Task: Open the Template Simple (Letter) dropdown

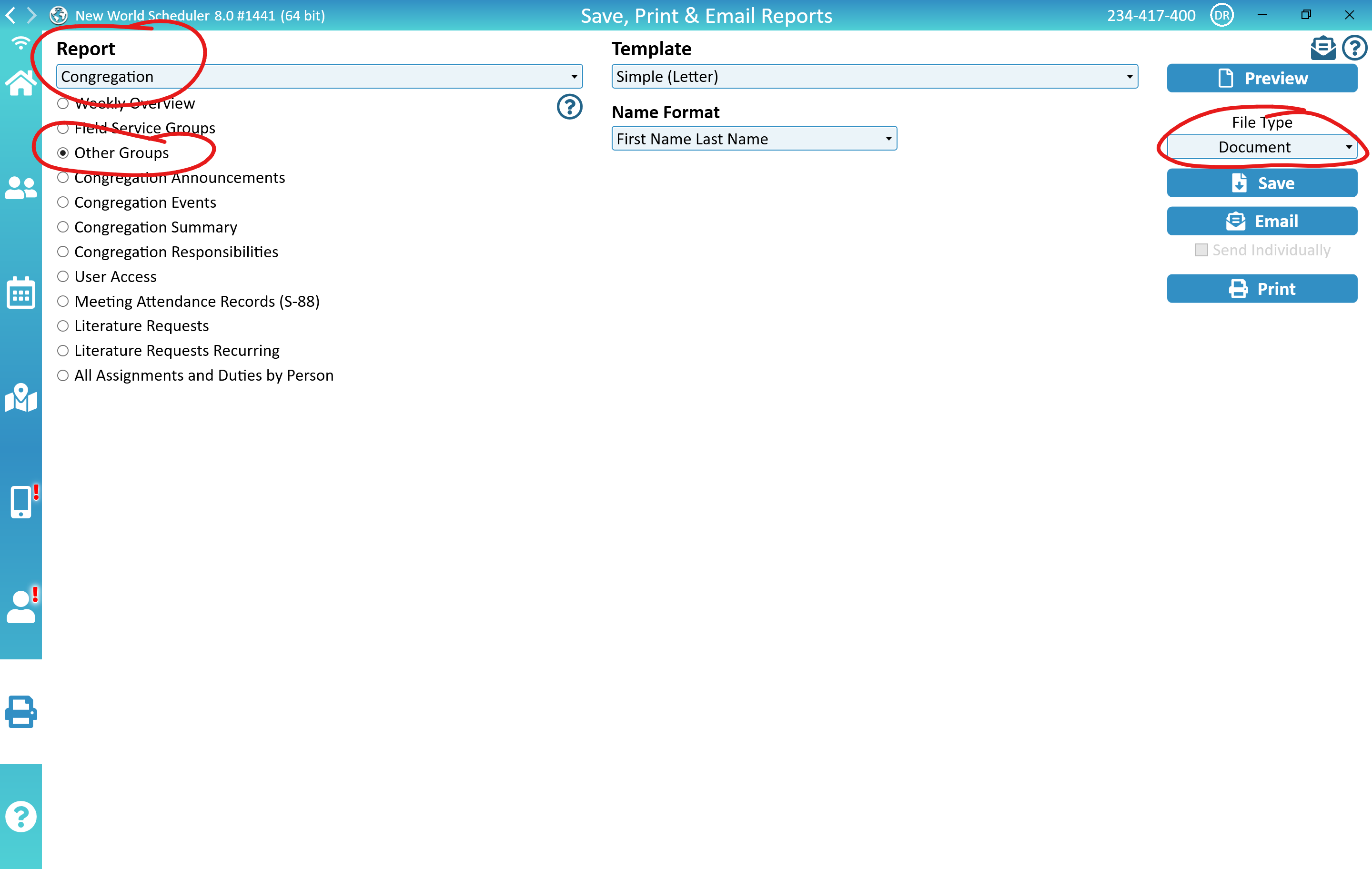Action: (x=874, y=76)
